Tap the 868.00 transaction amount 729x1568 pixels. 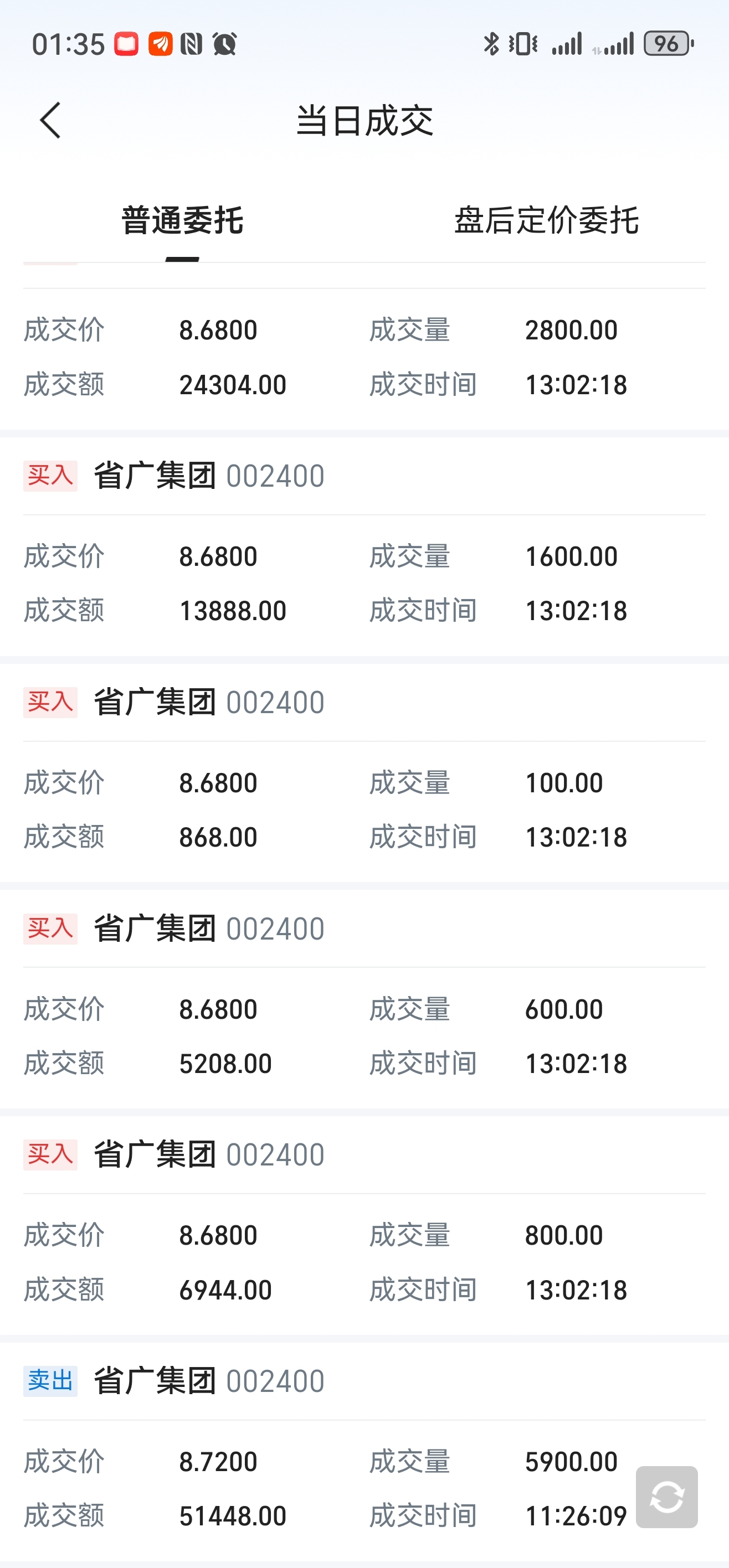pos(218,837)
